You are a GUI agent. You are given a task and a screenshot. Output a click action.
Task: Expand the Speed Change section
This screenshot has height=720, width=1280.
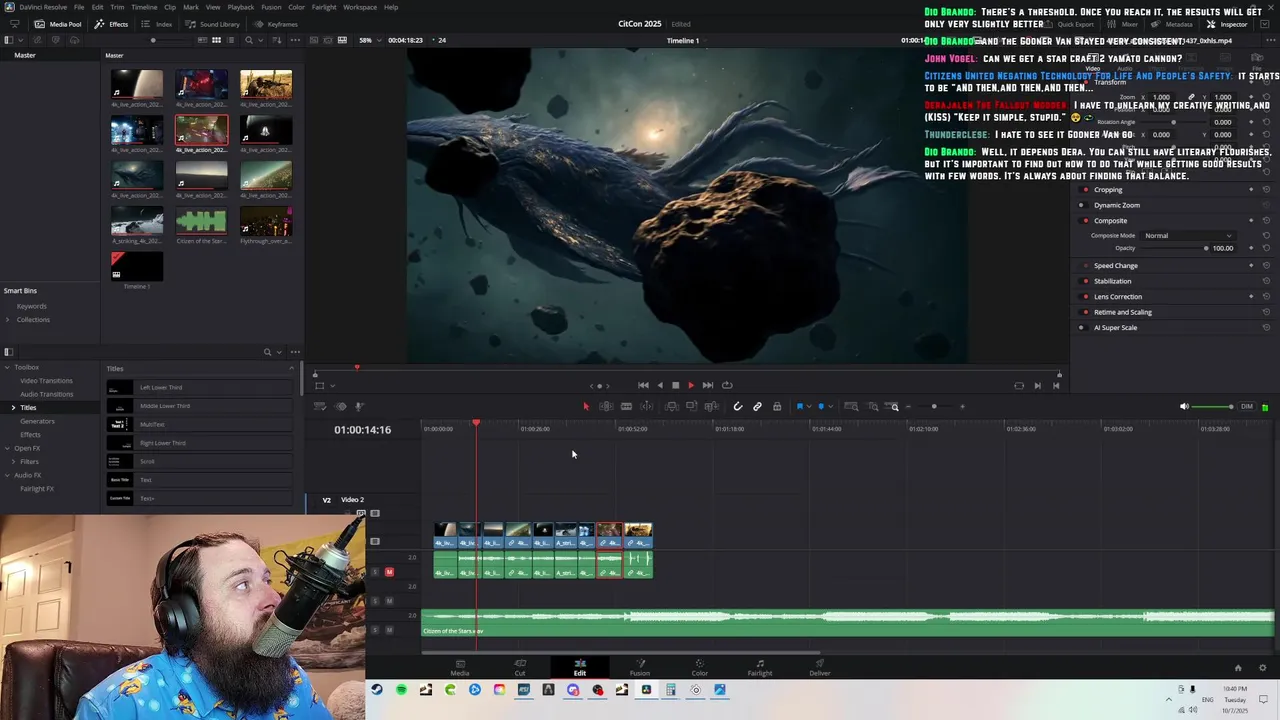(1116, 266)
